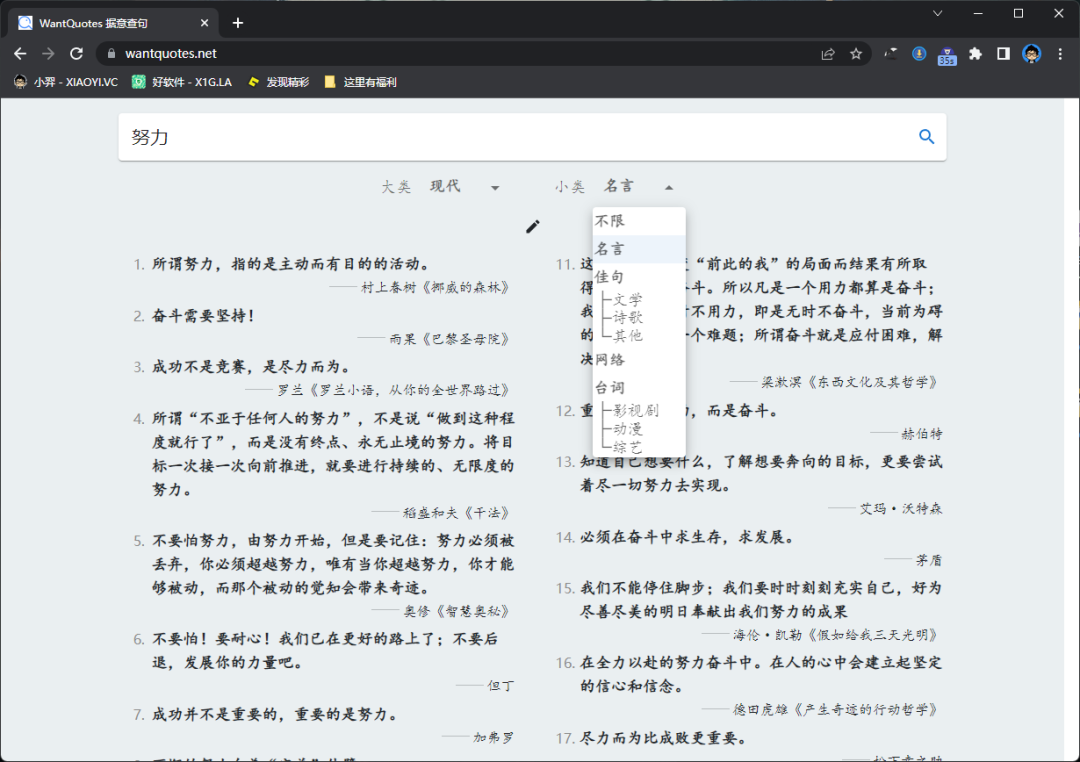The width and height of the screenshot is (1080, 762).
Task: Reload the page with the refresh icon
Action: [76, 54]
